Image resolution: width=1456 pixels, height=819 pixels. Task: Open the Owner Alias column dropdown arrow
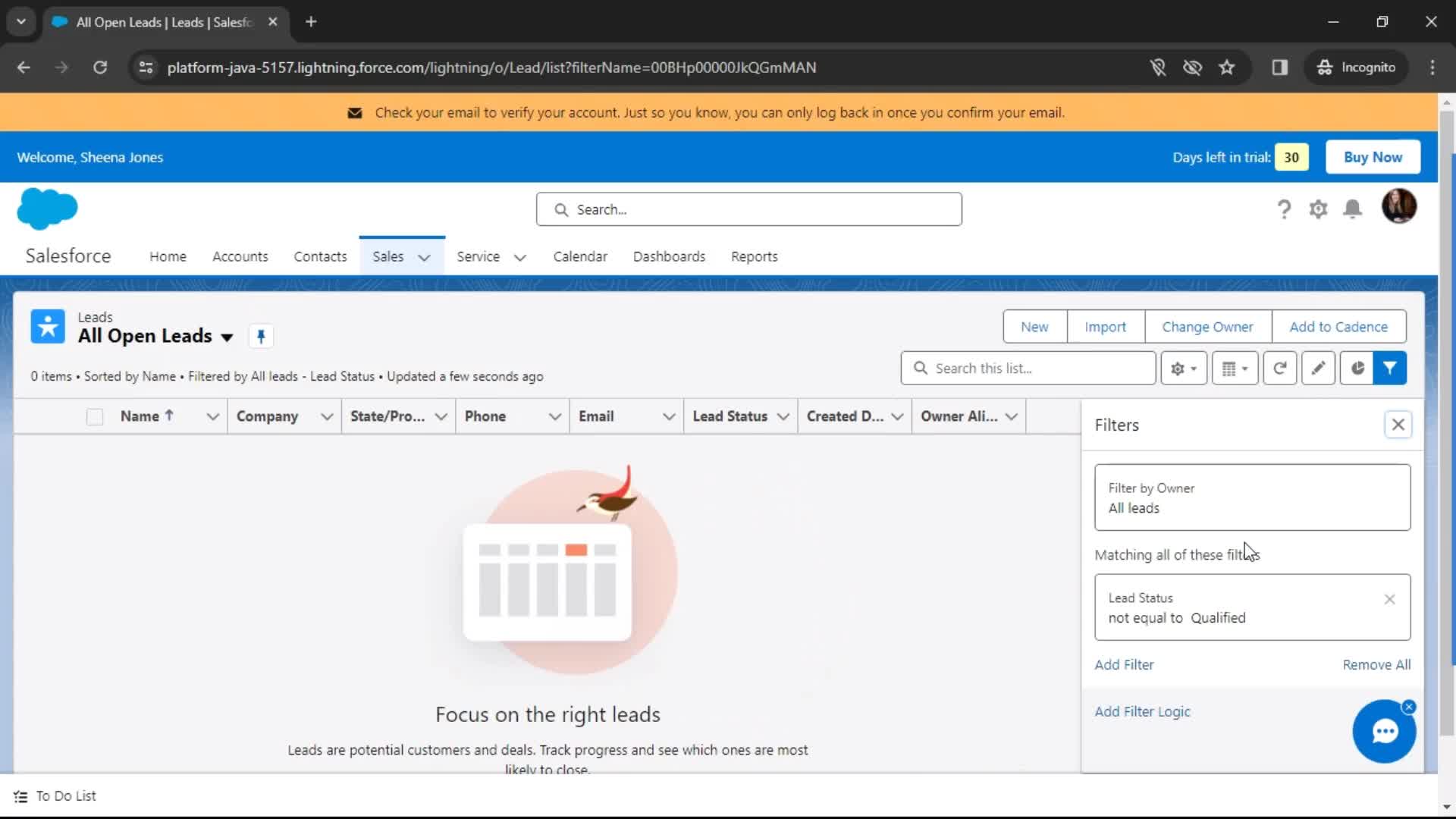[1012, 417]
